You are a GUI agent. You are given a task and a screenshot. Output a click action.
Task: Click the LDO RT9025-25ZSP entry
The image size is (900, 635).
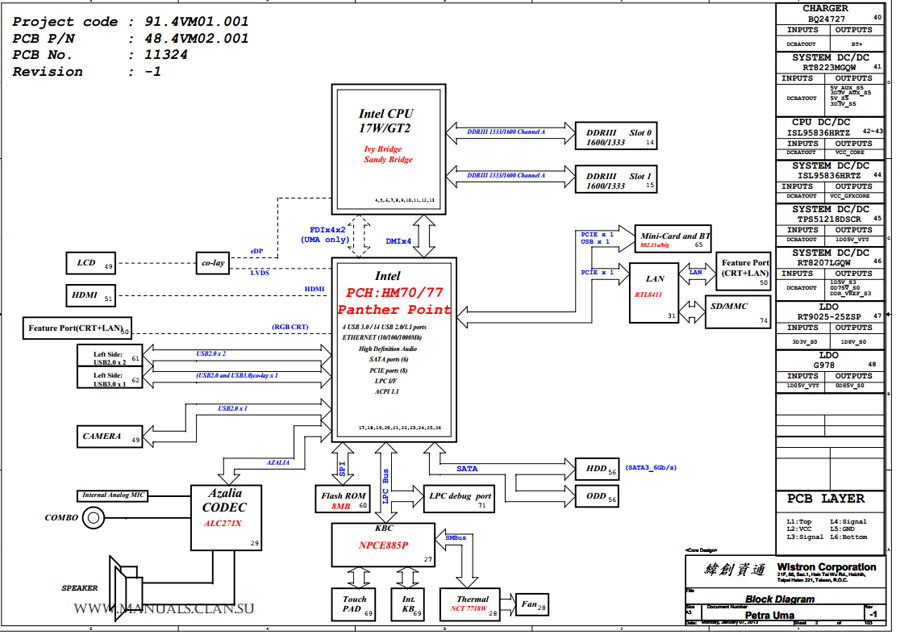pos(830,312)
